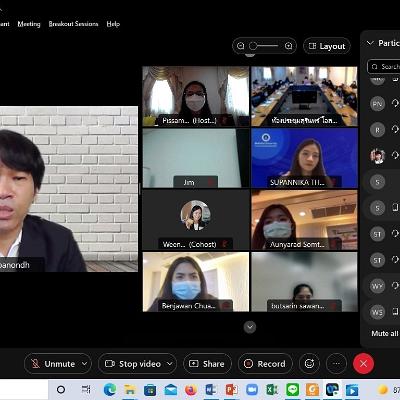Screen dimensions: 400x400
Task: Click the Share button
Action: (x=207, y=364)
